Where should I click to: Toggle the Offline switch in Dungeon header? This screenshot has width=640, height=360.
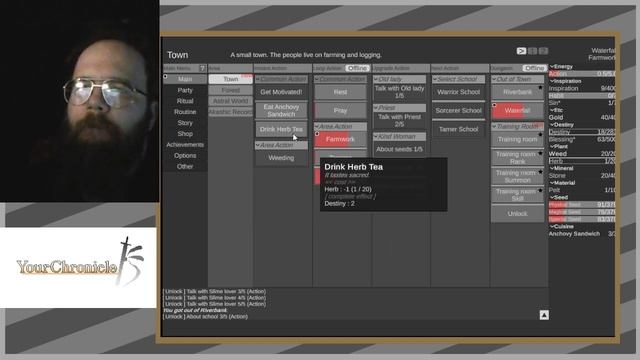(x=534, y=68)
